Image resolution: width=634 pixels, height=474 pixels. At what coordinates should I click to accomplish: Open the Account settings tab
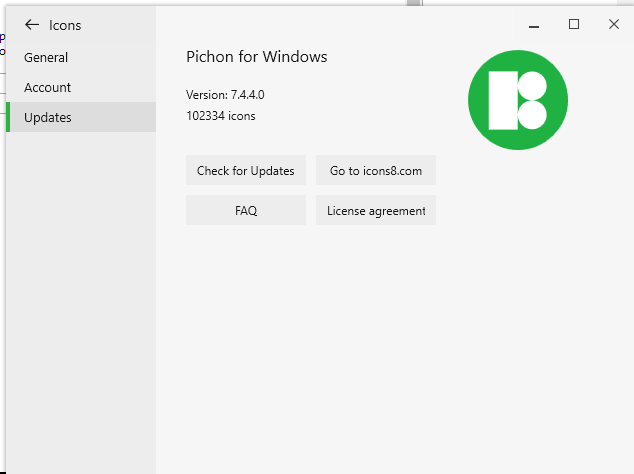[81, 87]
